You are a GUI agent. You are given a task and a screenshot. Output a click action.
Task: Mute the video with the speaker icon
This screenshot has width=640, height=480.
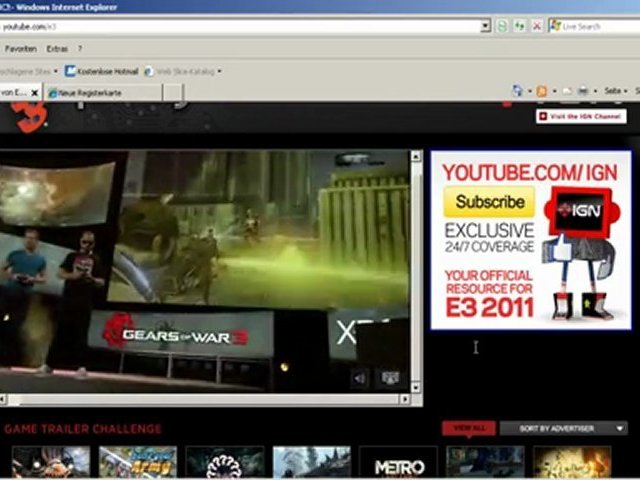(x=360, y=378)
